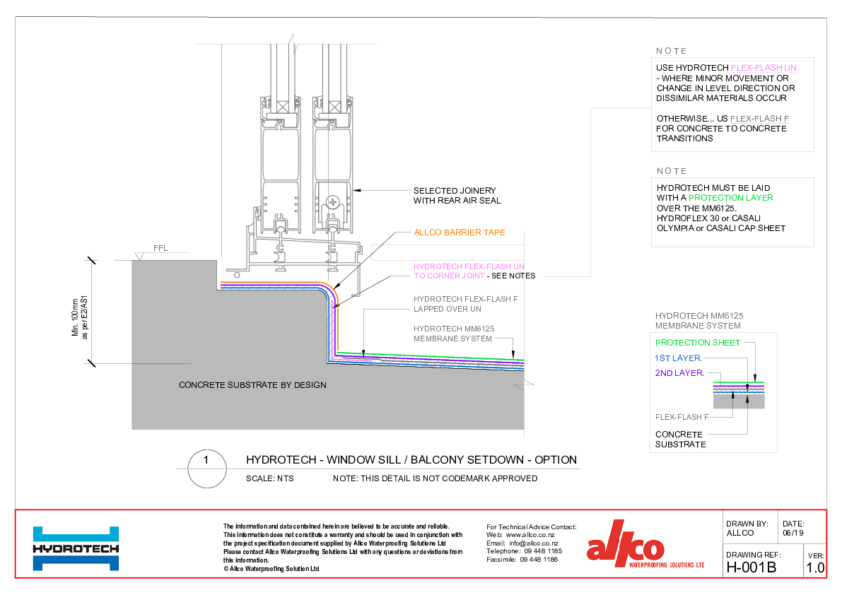Viewport: 842px width, 595px height.
Task: Select the drawing reference H-001B
Action: pyautogui.click(x=751, y=568)
